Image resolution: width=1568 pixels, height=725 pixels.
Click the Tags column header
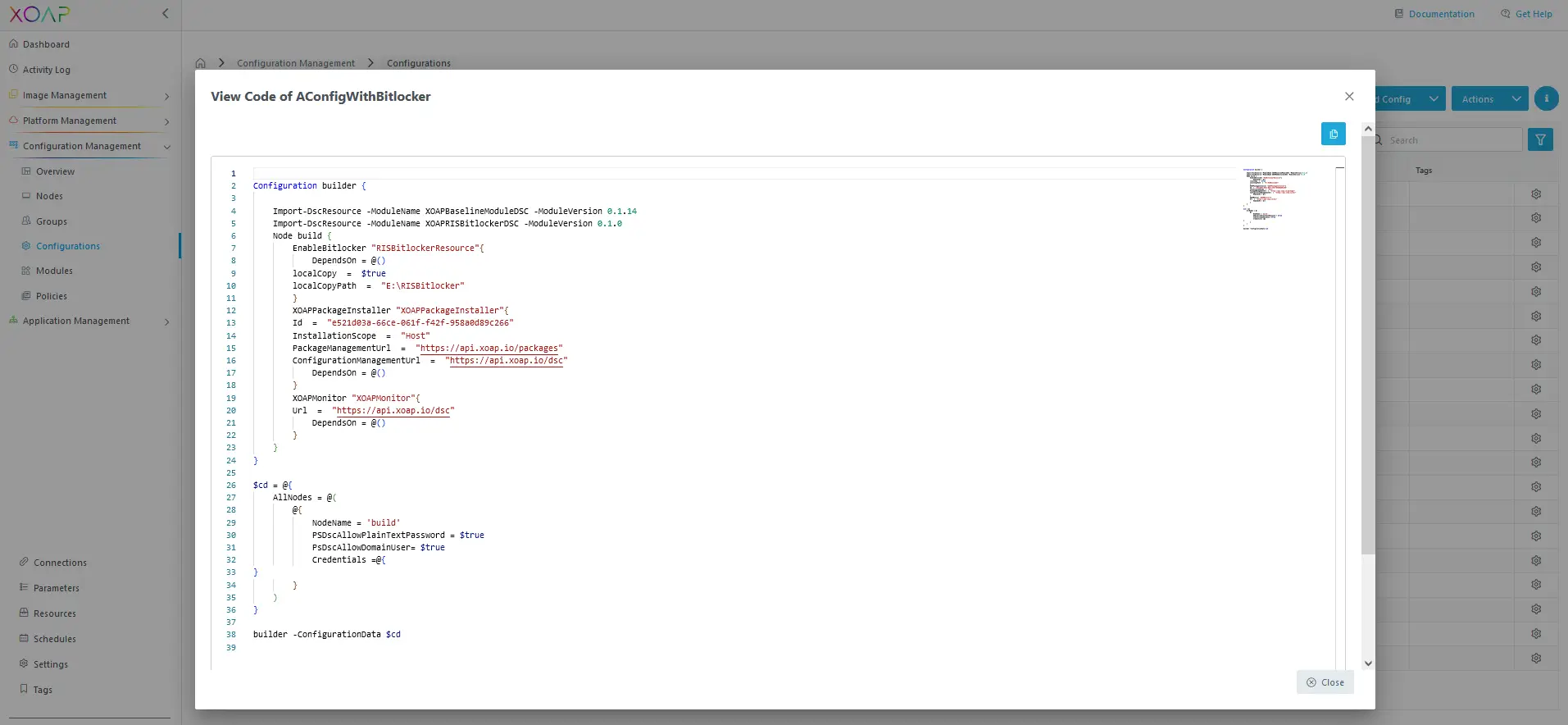pyautogui.click(x=1424, y=171)
